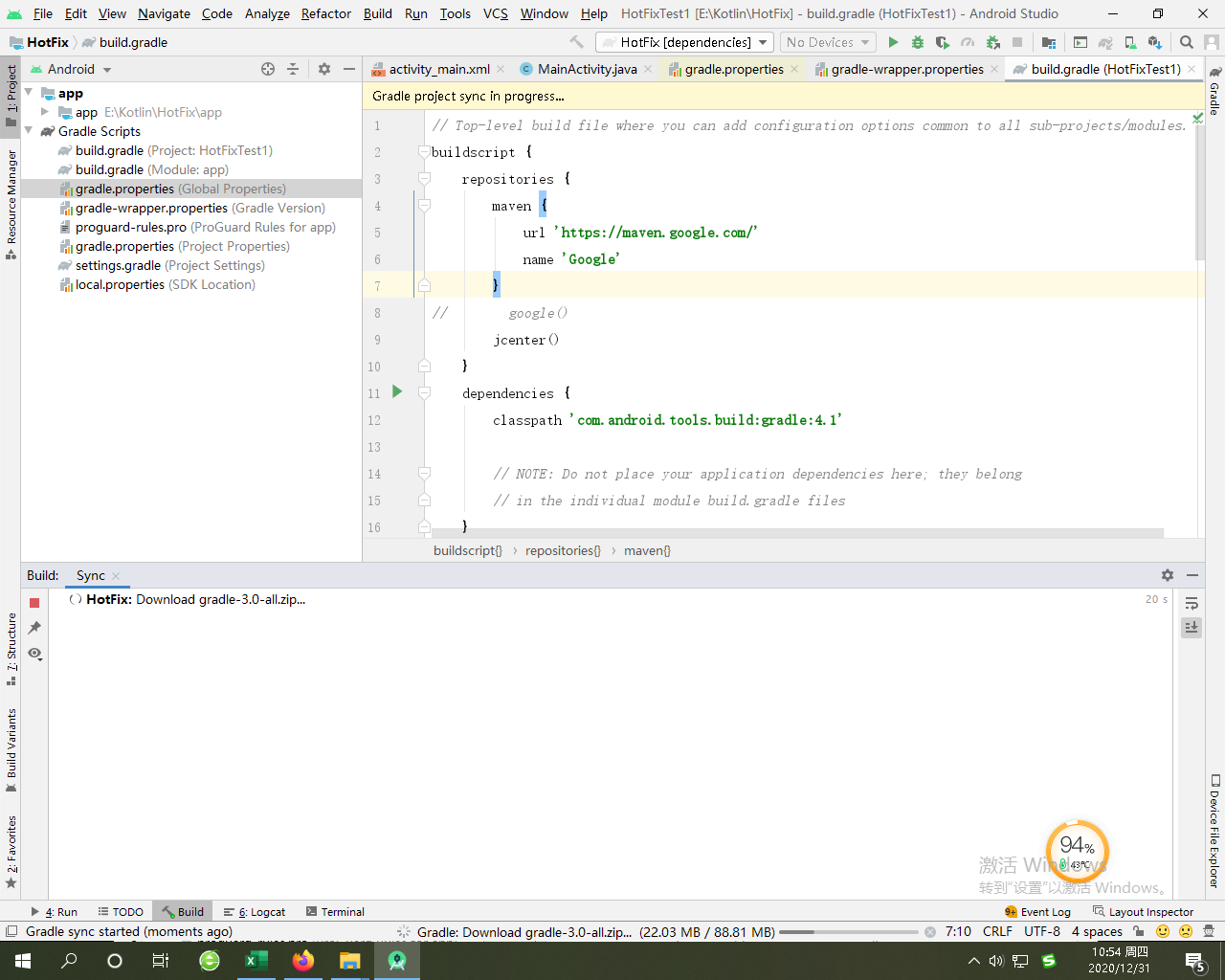Click the Gradle download progress bar
1225x980 pixels.
click(851, 932)
